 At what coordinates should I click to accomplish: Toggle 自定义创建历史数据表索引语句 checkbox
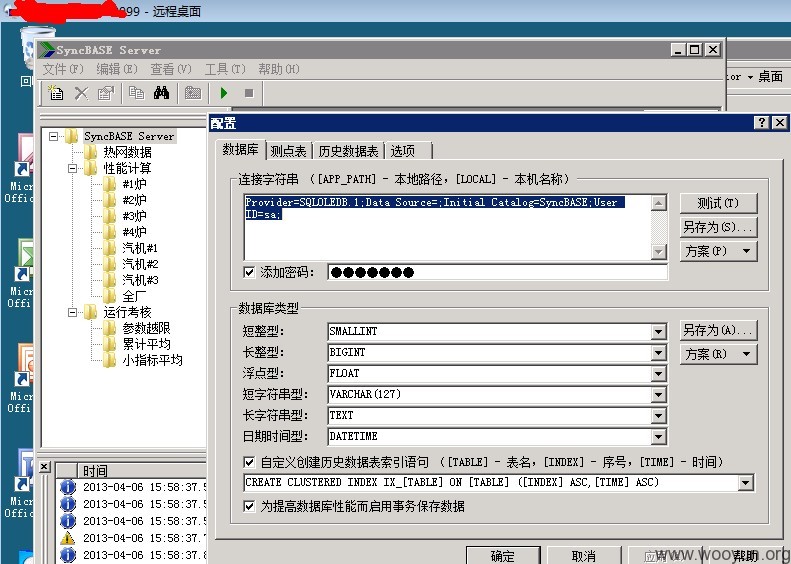click(249, 462)
